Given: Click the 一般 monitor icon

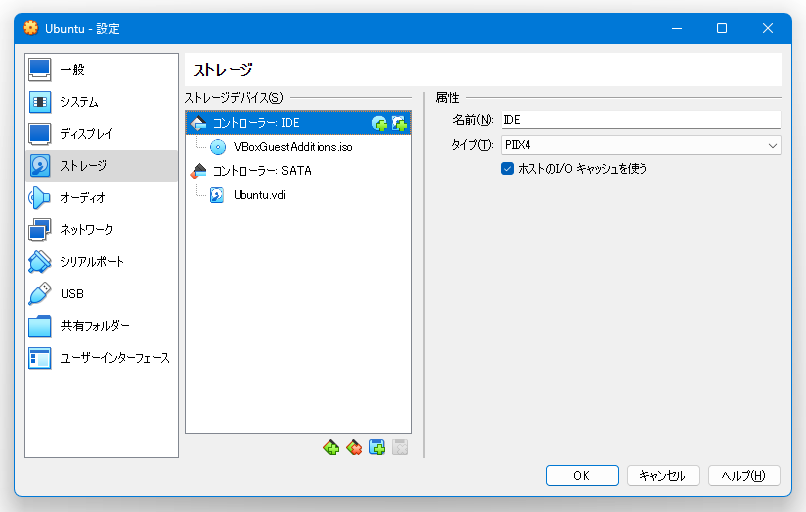Looking at the screenshot, I should click(40, 69).
